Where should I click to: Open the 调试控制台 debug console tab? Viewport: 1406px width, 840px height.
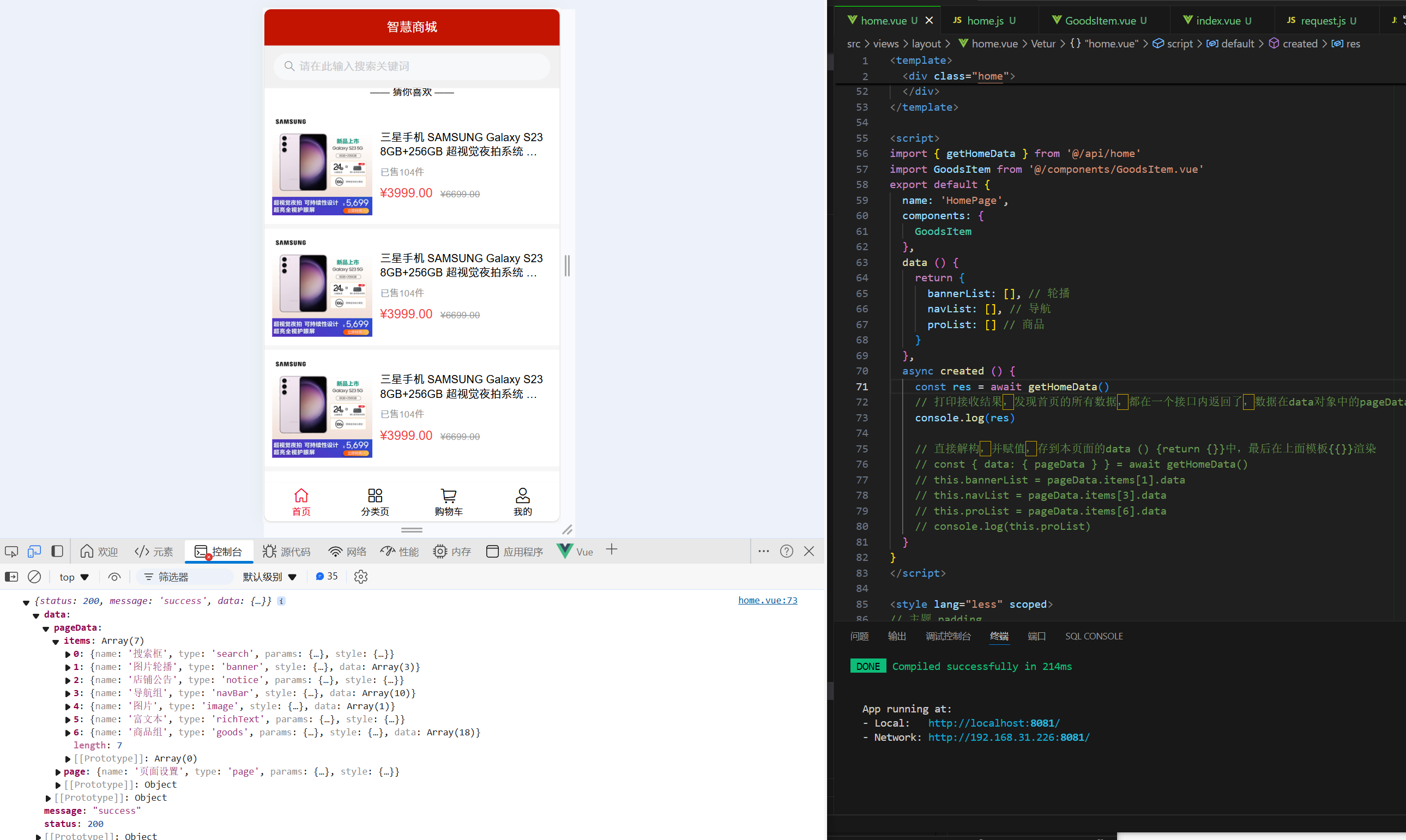click(948, 636)
